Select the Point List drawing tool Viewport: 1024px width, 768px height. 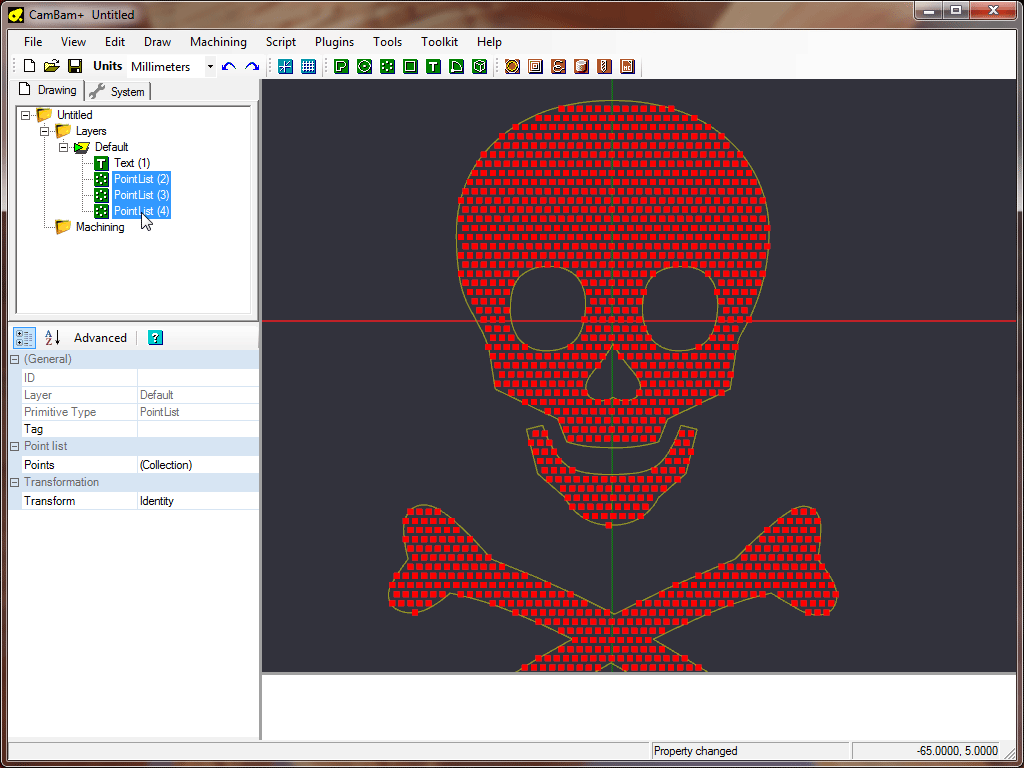pos(387,67)
